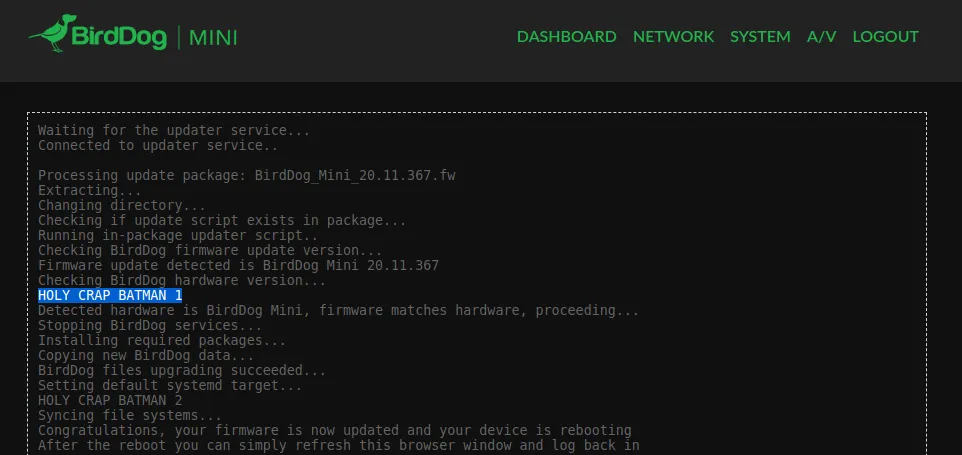This screenshot has height=455, width=962.
Task: Click 'BirdDog files upgrading succeeded' line
Action: click(x=182, y=370)
